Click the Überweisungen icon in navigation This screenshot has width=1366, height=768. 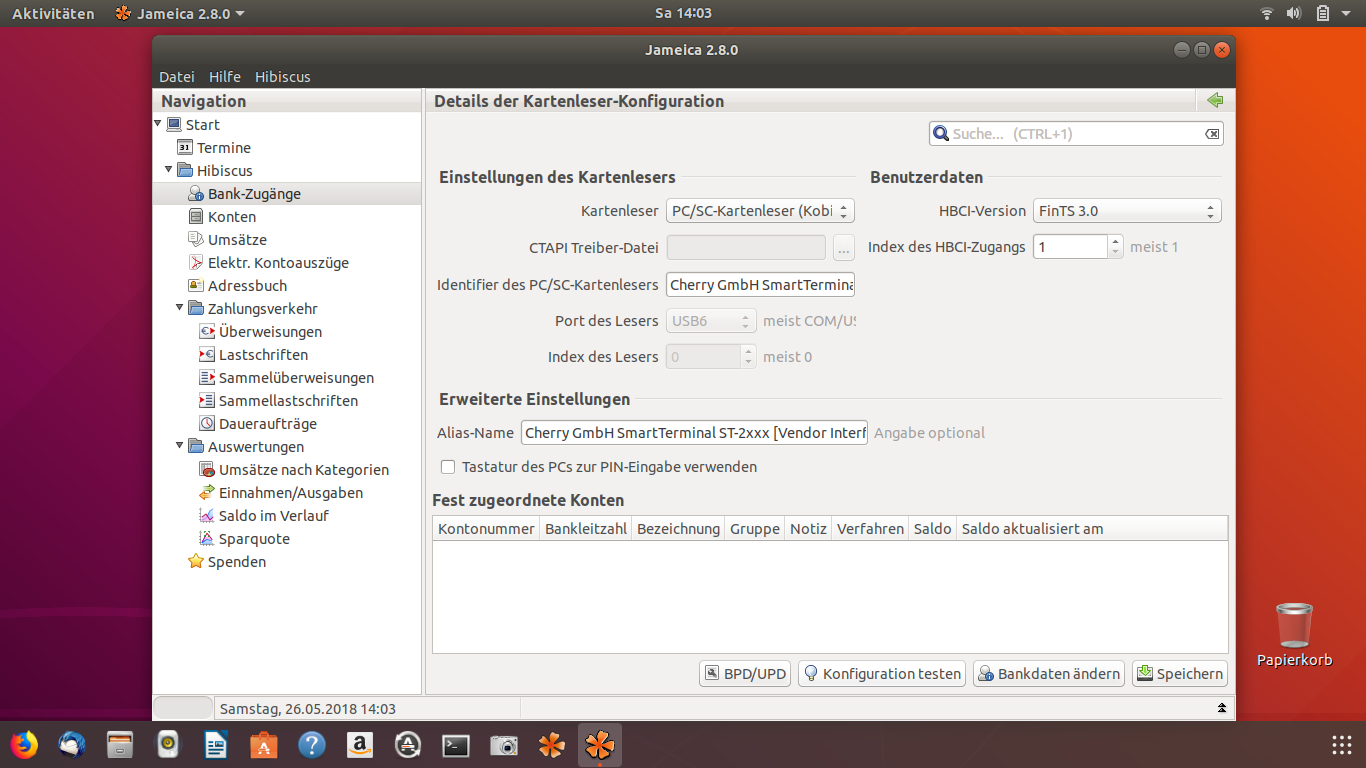pos(207,332)
